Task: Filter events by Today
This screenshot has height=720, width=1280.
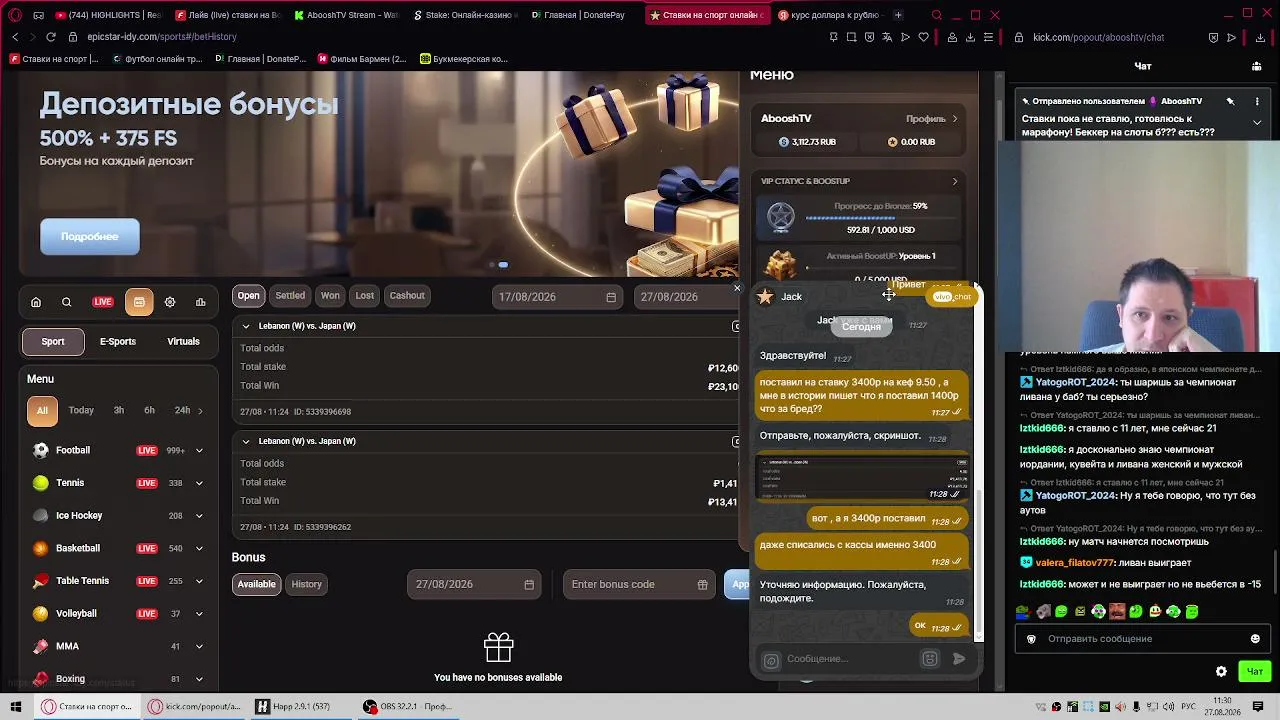Action: pyautogui.click(x=81, y=410)
